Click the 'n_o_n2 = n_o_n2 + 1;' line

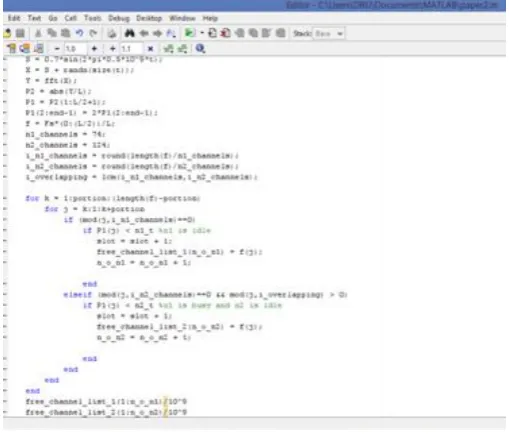(144, 337)
